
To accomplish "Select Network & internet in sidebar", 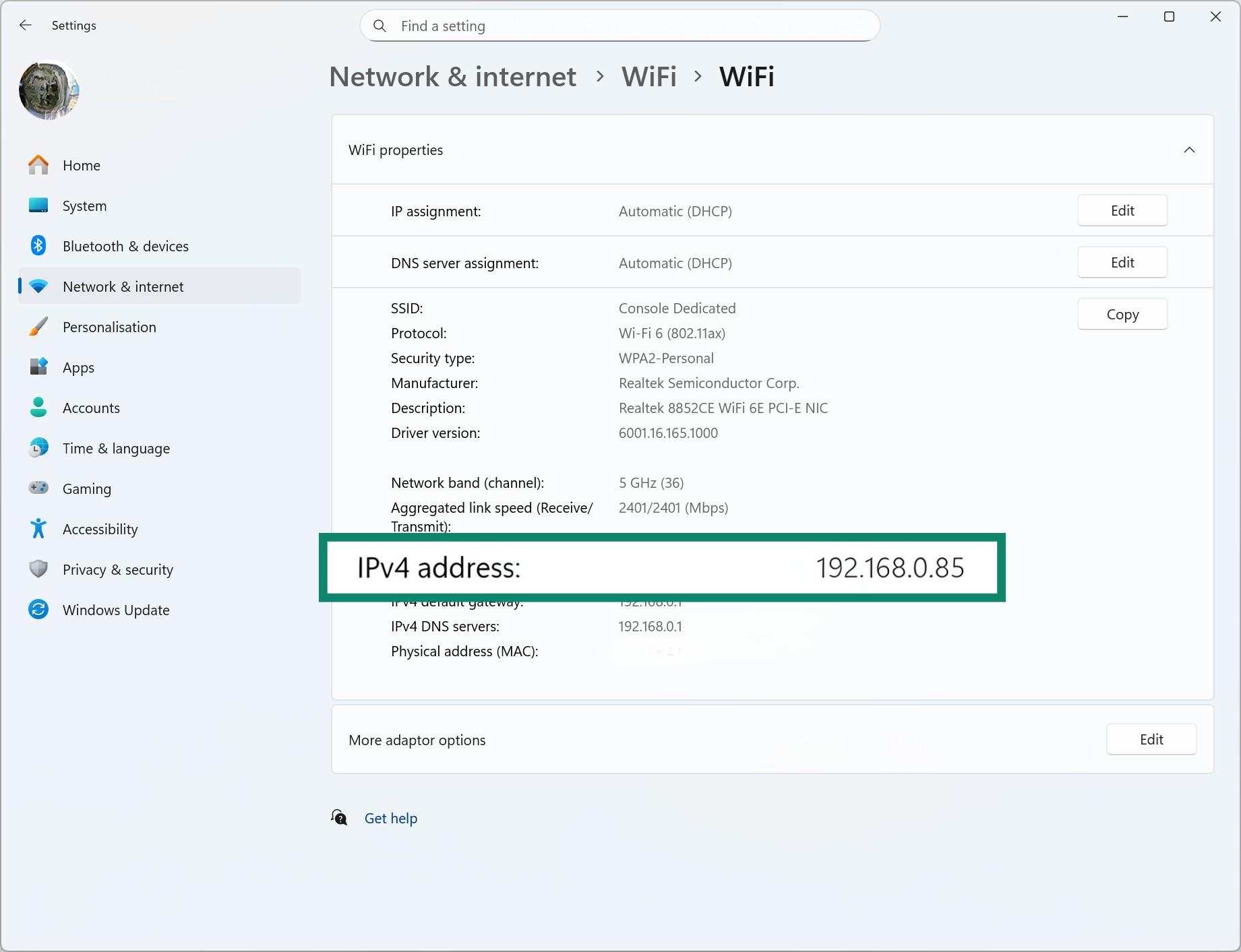I will point(159,286).
